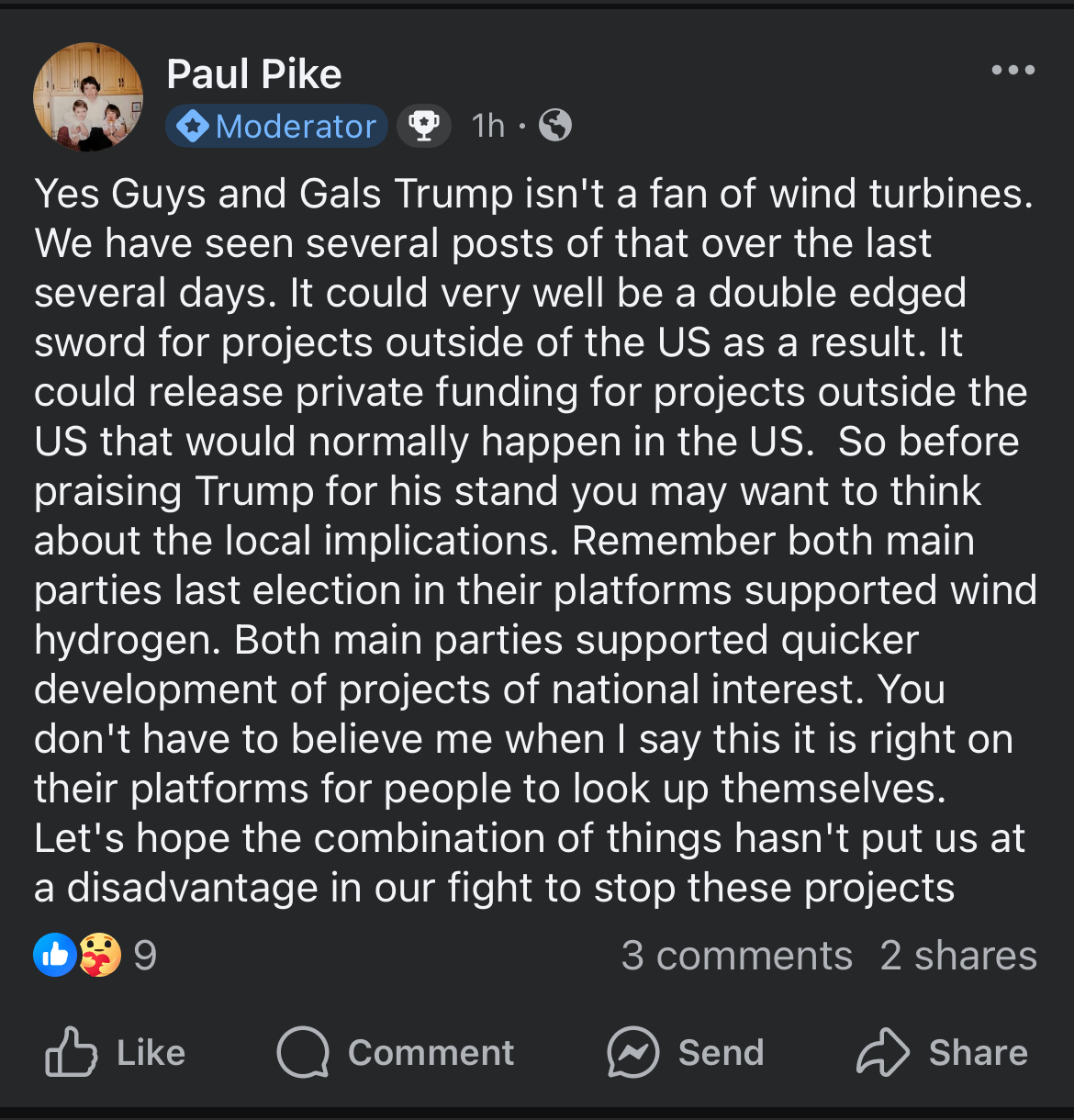Image resolution: width=1074 pixels, height=1120 pixels.
Task: Click the care emoji reaction icon
Action: coord(99,955)
